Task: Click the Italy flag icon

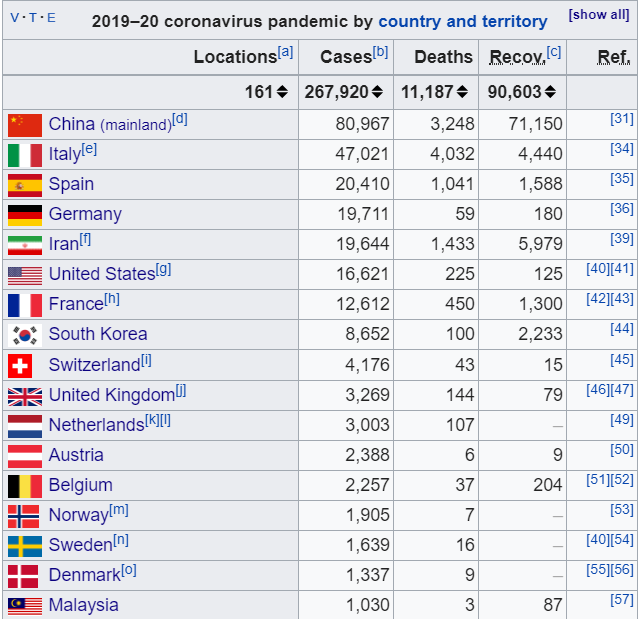Action: tap(25, 155)
